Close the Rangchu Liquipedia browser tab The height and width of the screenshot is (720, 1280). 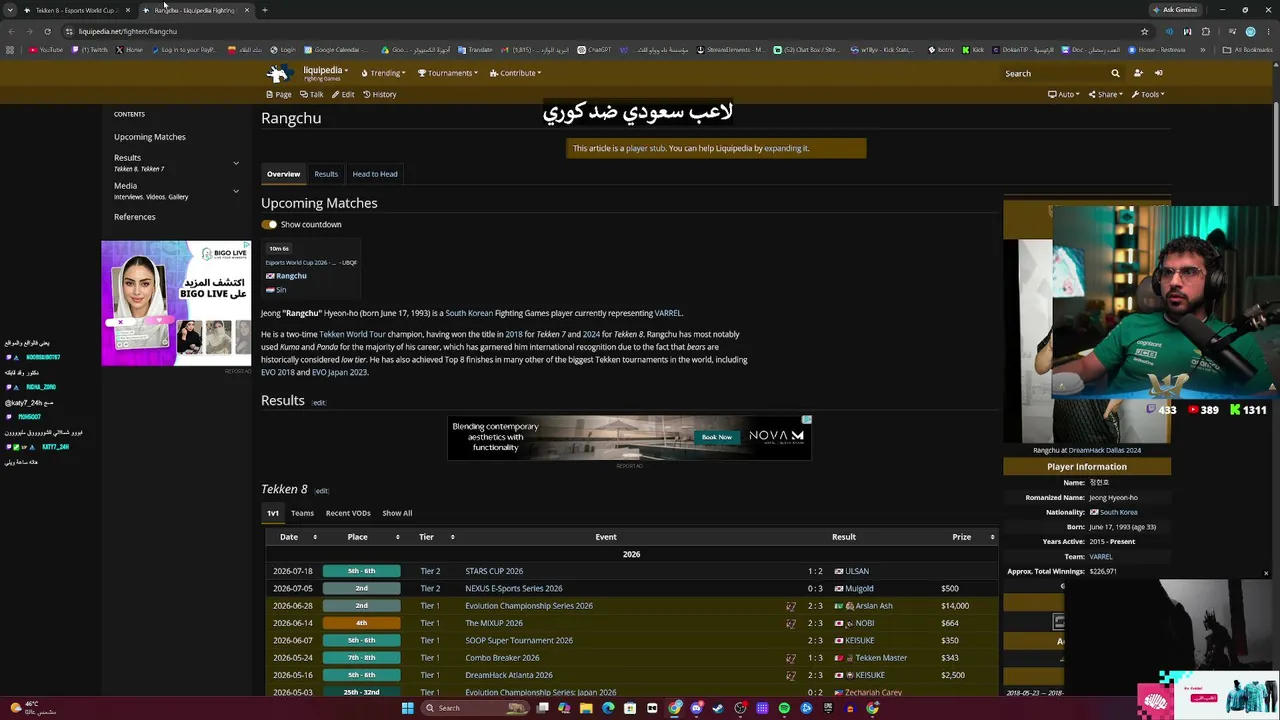pos(246,10)
